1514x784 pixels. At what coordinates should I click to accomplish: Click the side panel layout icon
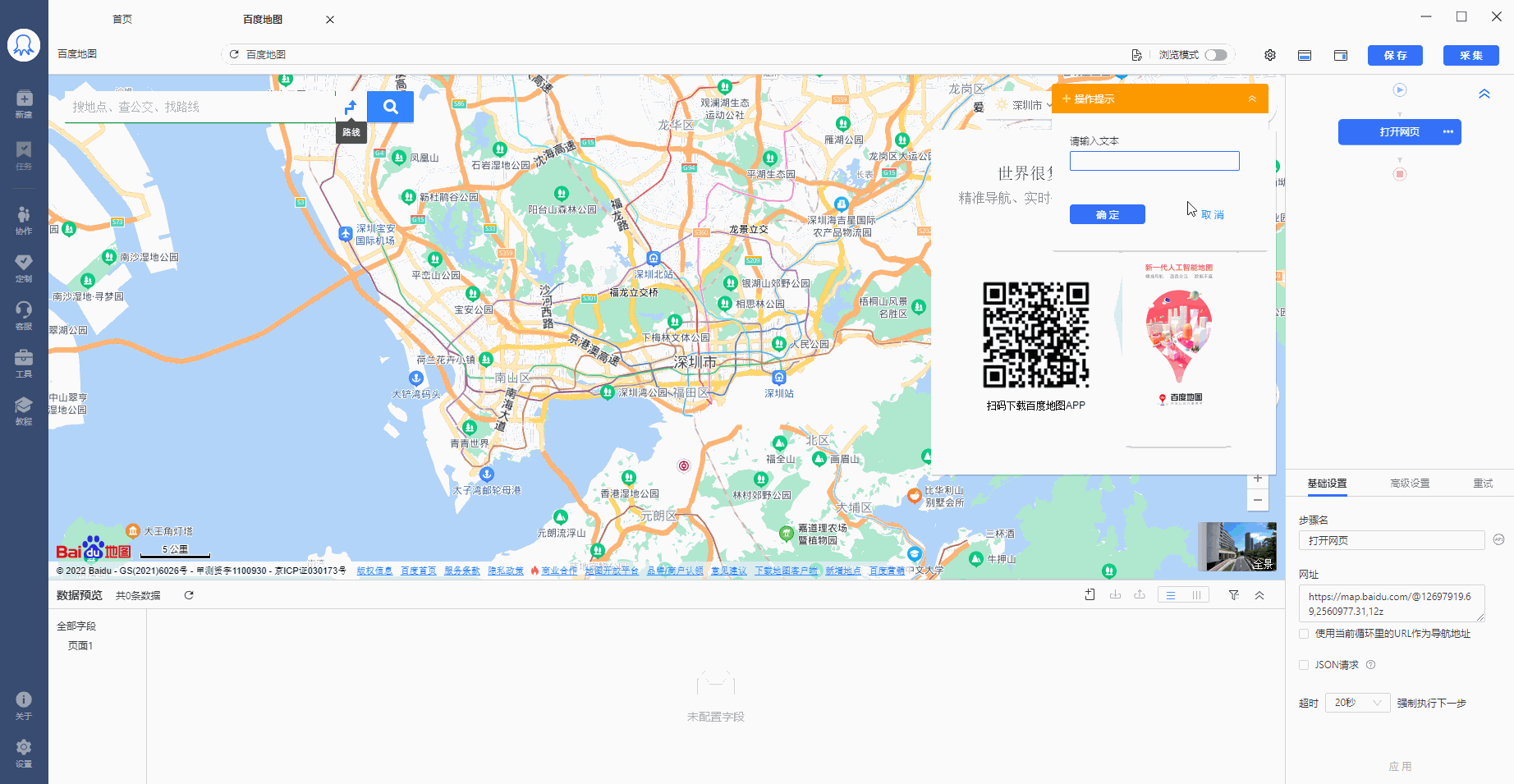(1341, 55)
